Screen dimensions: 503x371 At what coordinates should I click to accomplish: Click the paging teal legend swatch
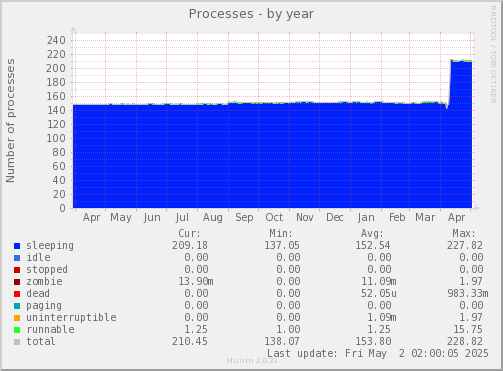coord(17,306)
